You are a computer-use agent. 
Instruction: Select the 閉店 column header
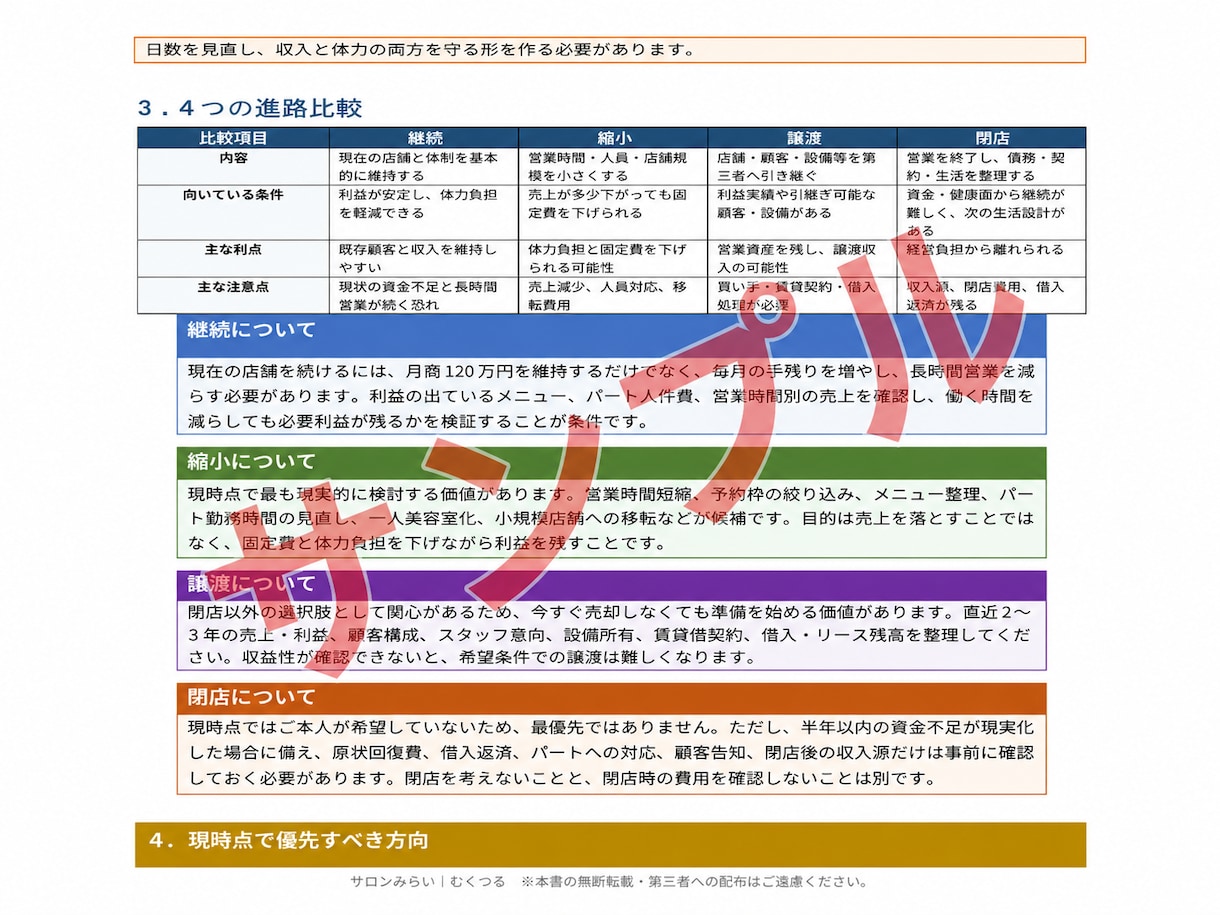point(991,138)
